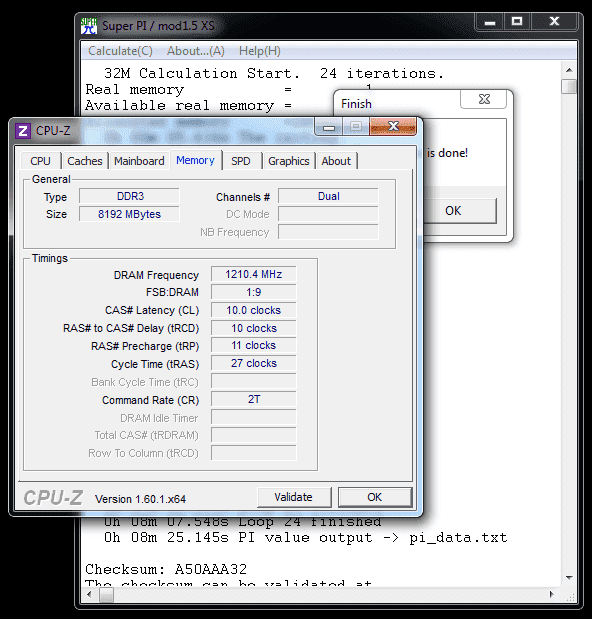This screenshot has height=619, width=592.
Task: Click the Checksum: A50AAA32 line in Super PI
Action: [166, 569]
